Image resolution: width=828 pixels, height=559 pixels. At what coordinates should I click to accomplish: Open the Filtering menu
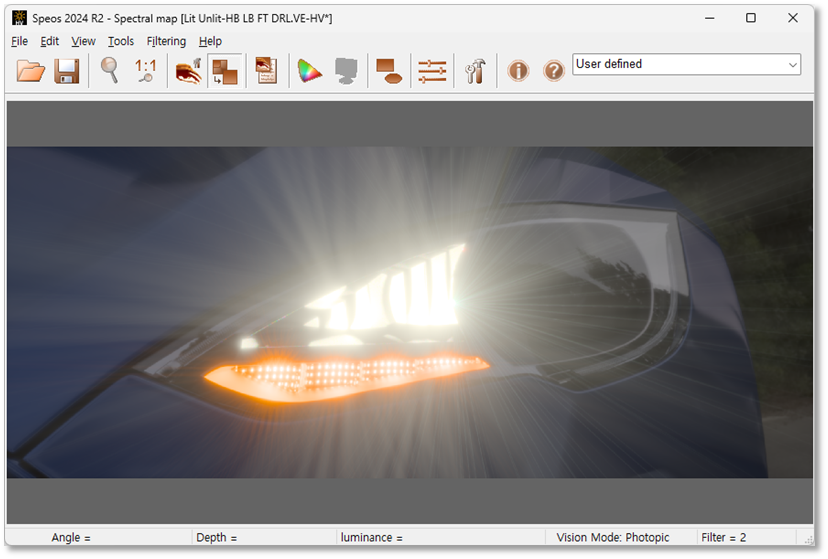(x=166, y=41)
